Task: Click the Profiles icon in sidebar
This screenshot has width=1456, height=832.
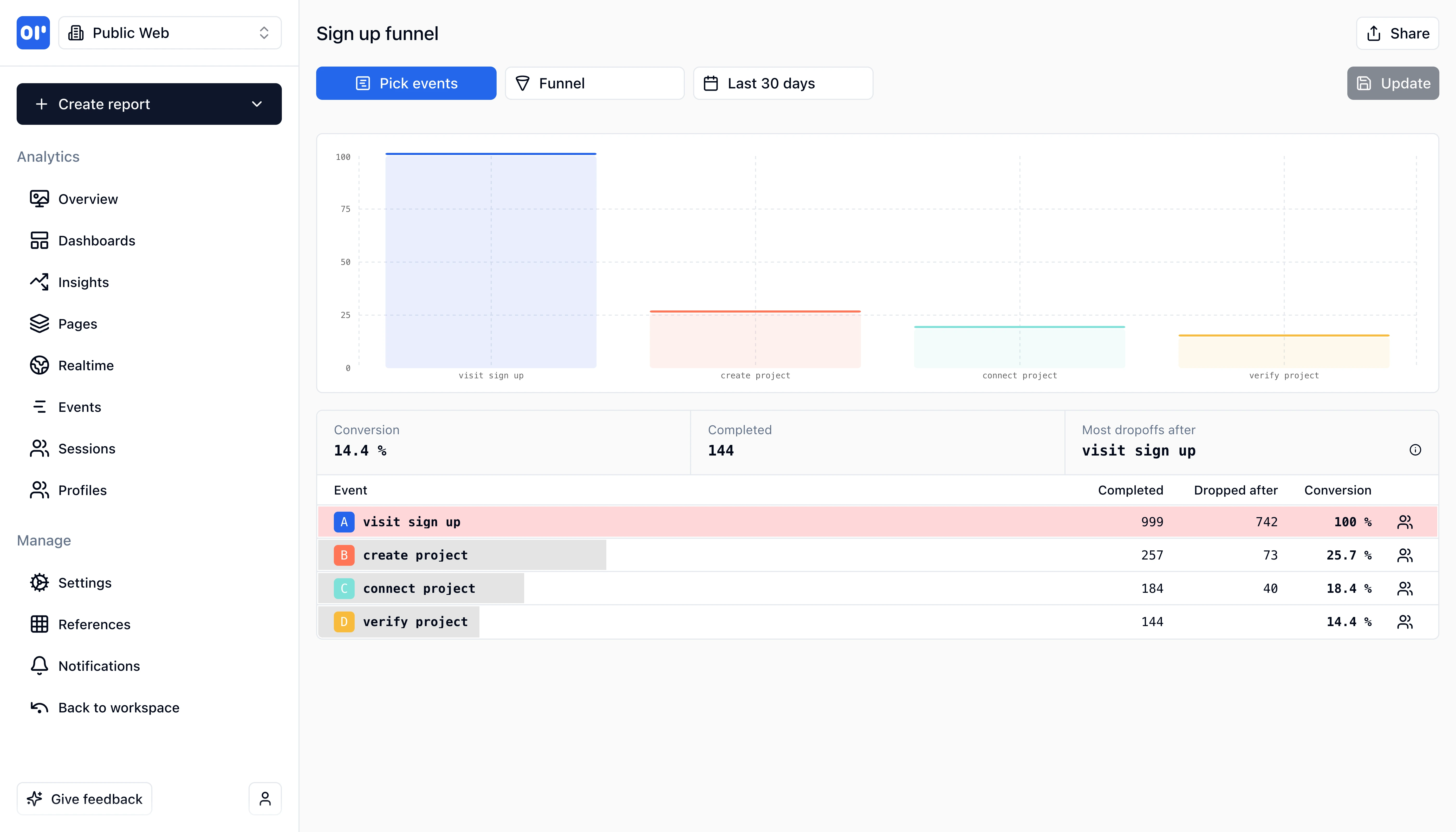Action: tap(39, 490)
